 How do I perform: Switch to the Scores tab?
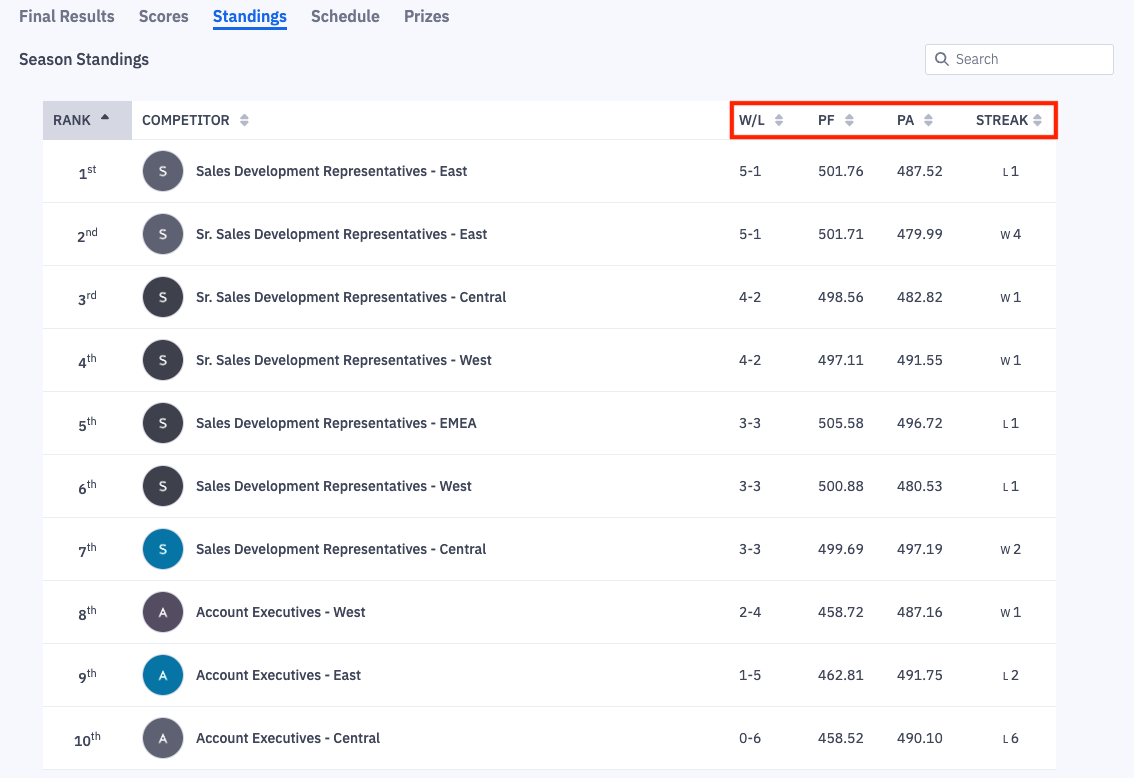163,16
